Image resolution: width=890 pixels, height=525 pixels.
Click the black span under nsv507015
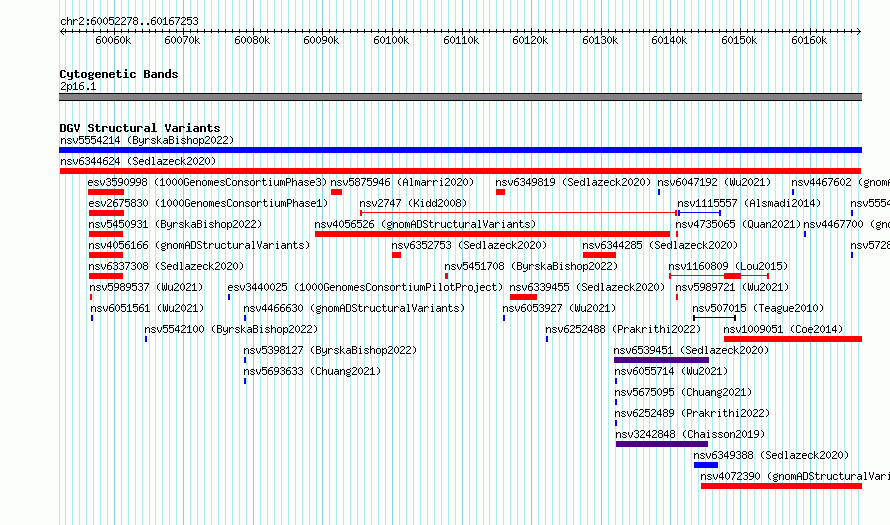(x=715, y=318)
